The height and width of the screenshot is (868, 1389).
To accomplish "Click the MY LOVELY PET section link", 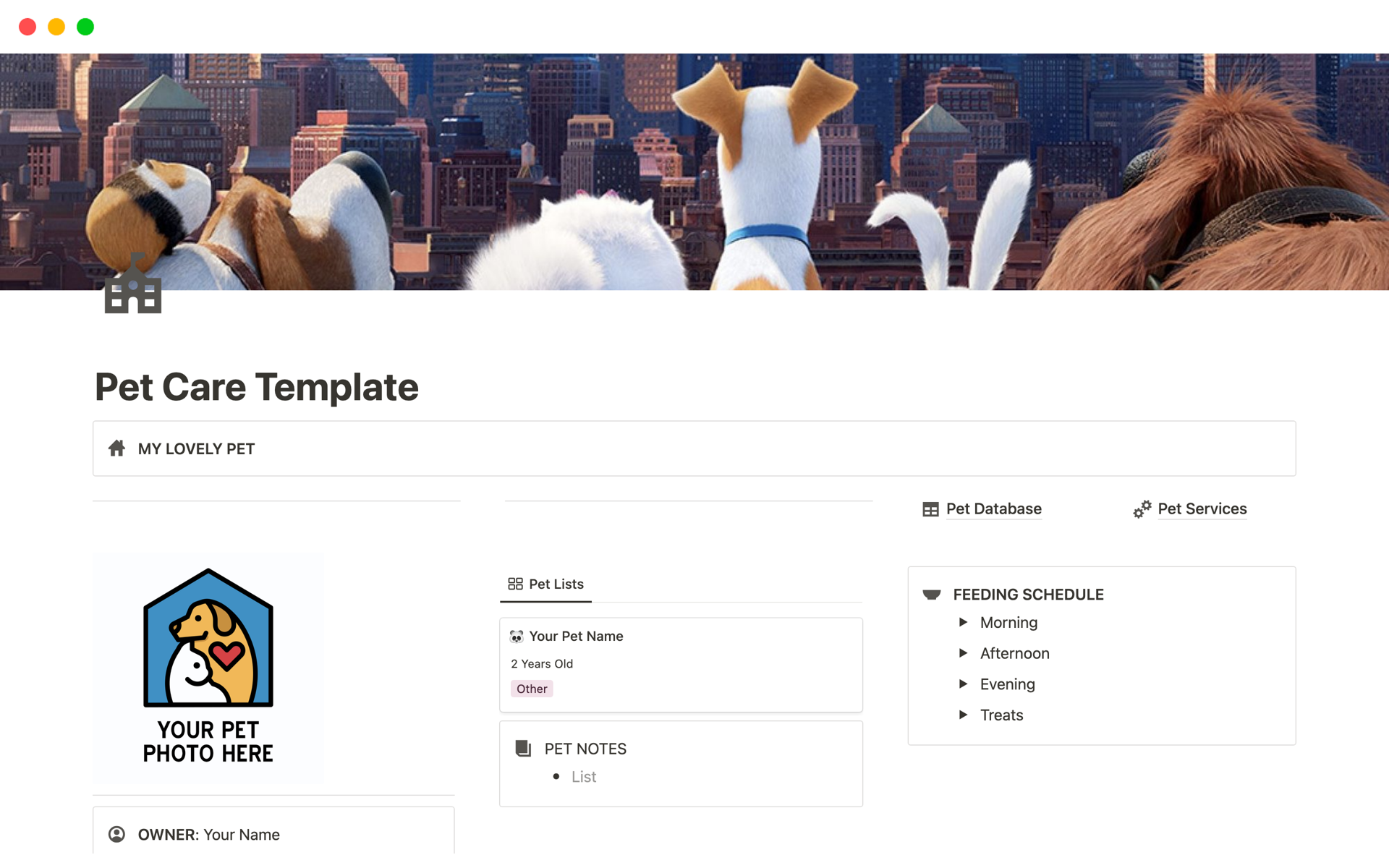I will pos(195,448).
